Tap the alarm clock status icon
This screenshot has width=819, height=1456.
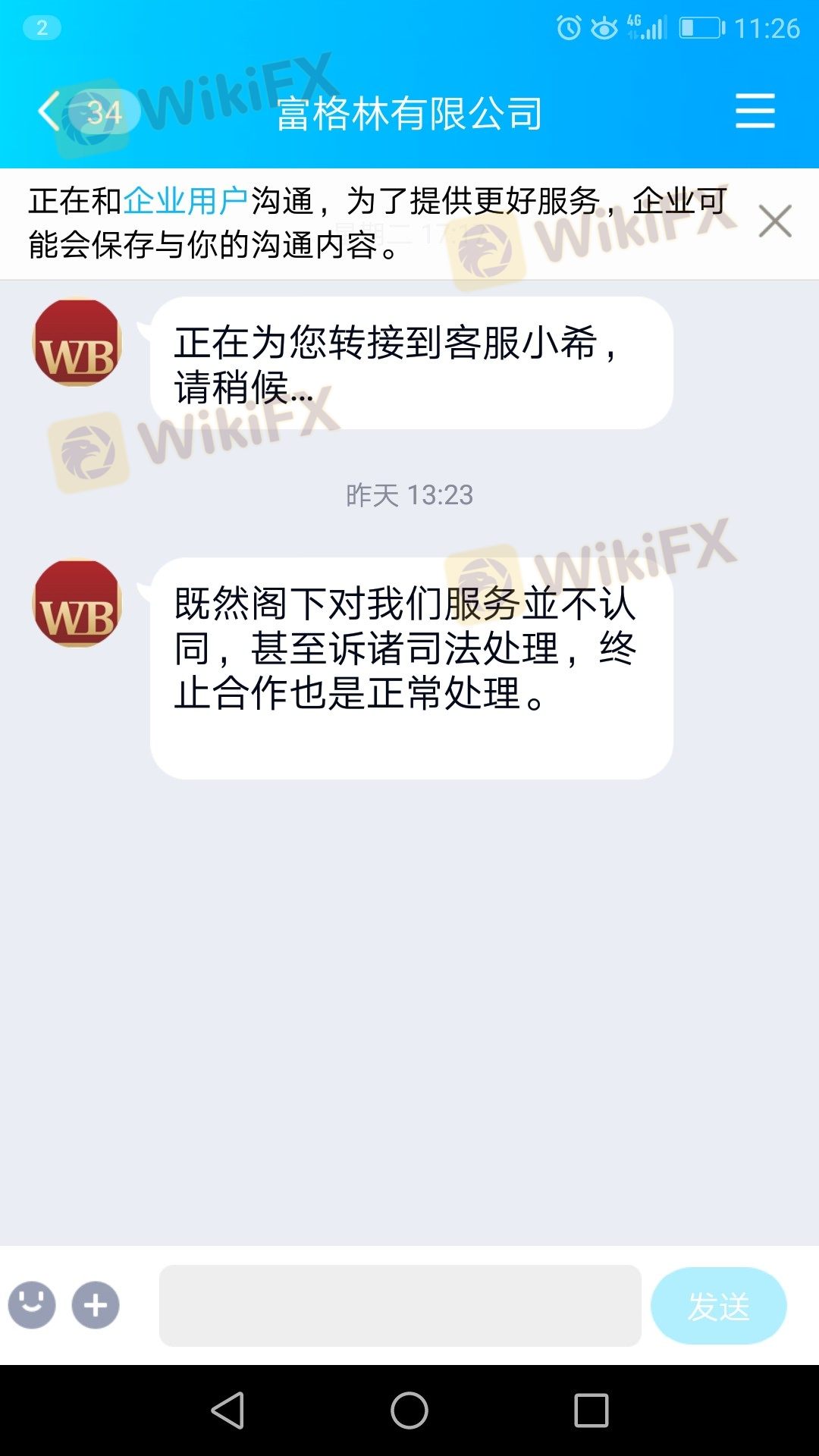[x=569, y=28]
